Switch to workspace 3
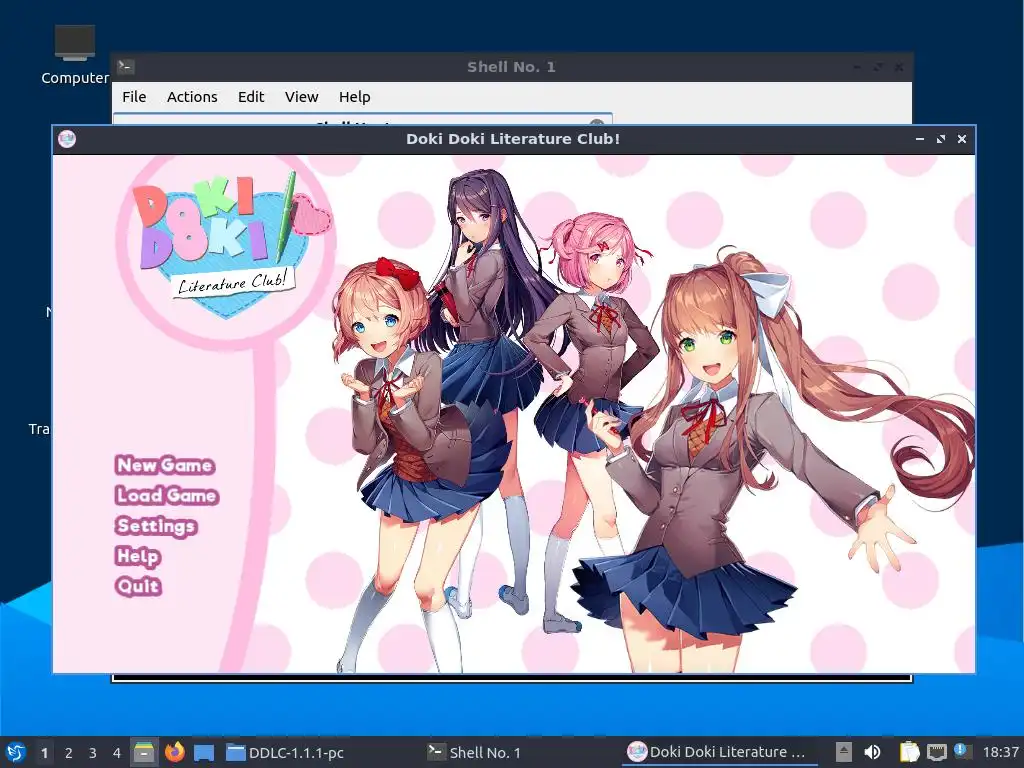The width and height of the screenshot is (1024, 768). tap(93, 752)
